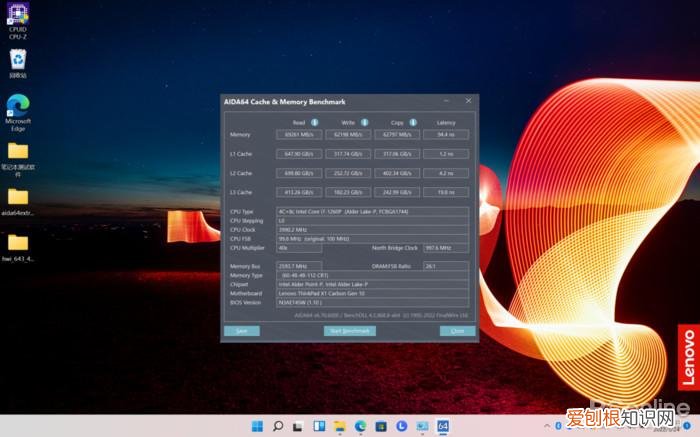Click the Memory Write result field
The height and width of the screenshot is (437, 700).
click(x=348, y=134)
